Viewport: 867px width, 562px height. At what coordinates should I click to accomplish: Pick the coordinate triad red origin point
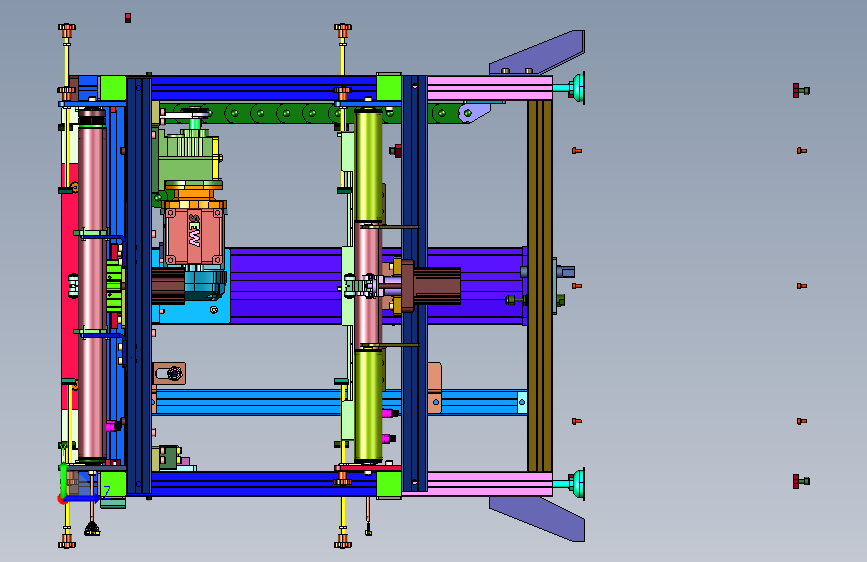click(x=61, y=499)
